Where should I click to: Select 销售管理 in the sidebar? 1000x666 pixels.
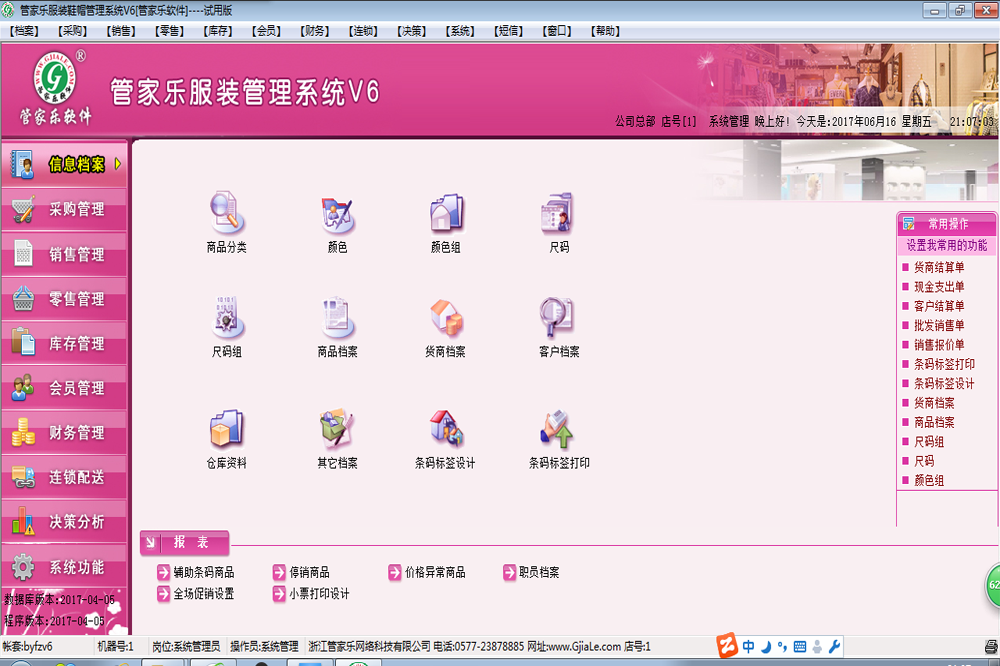pyautogui.click(x=64, y=254)
